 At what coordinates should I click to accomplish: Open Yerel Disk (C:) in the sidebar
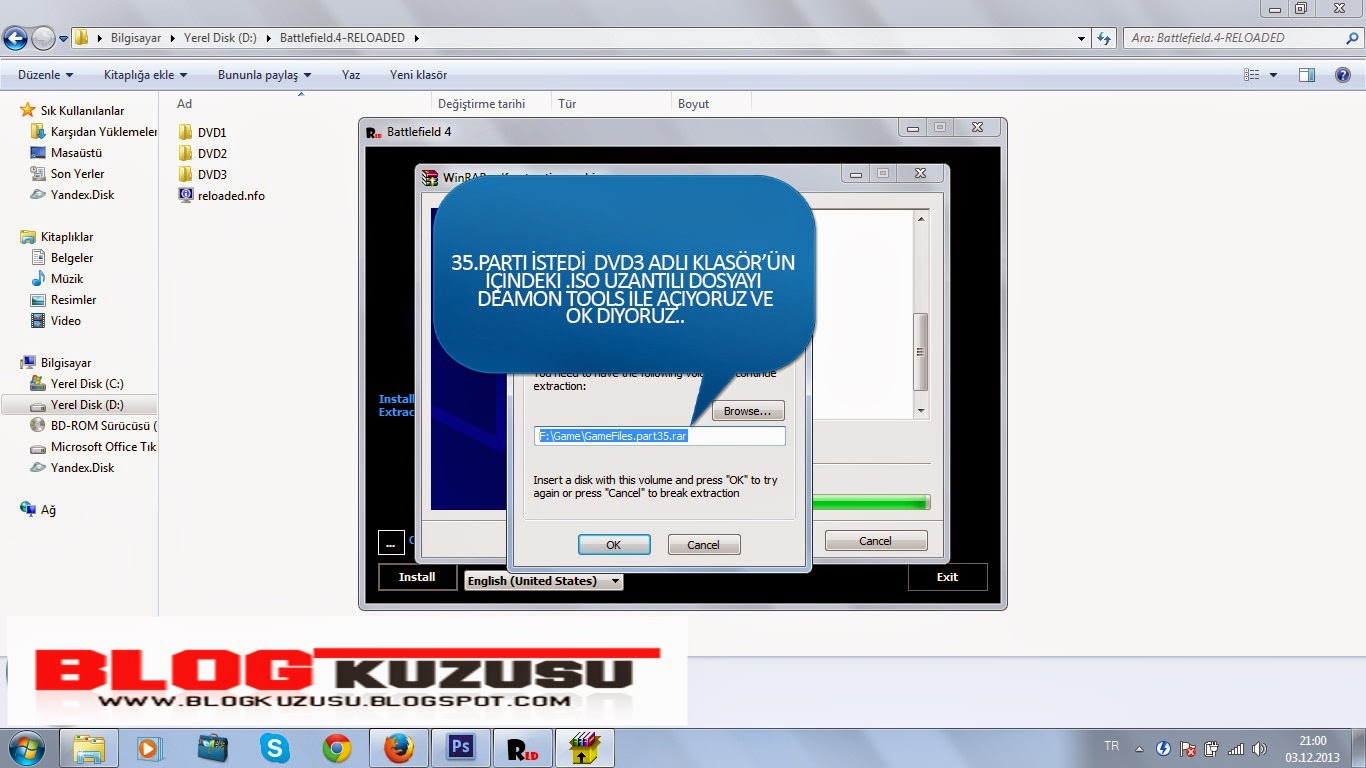87,384
